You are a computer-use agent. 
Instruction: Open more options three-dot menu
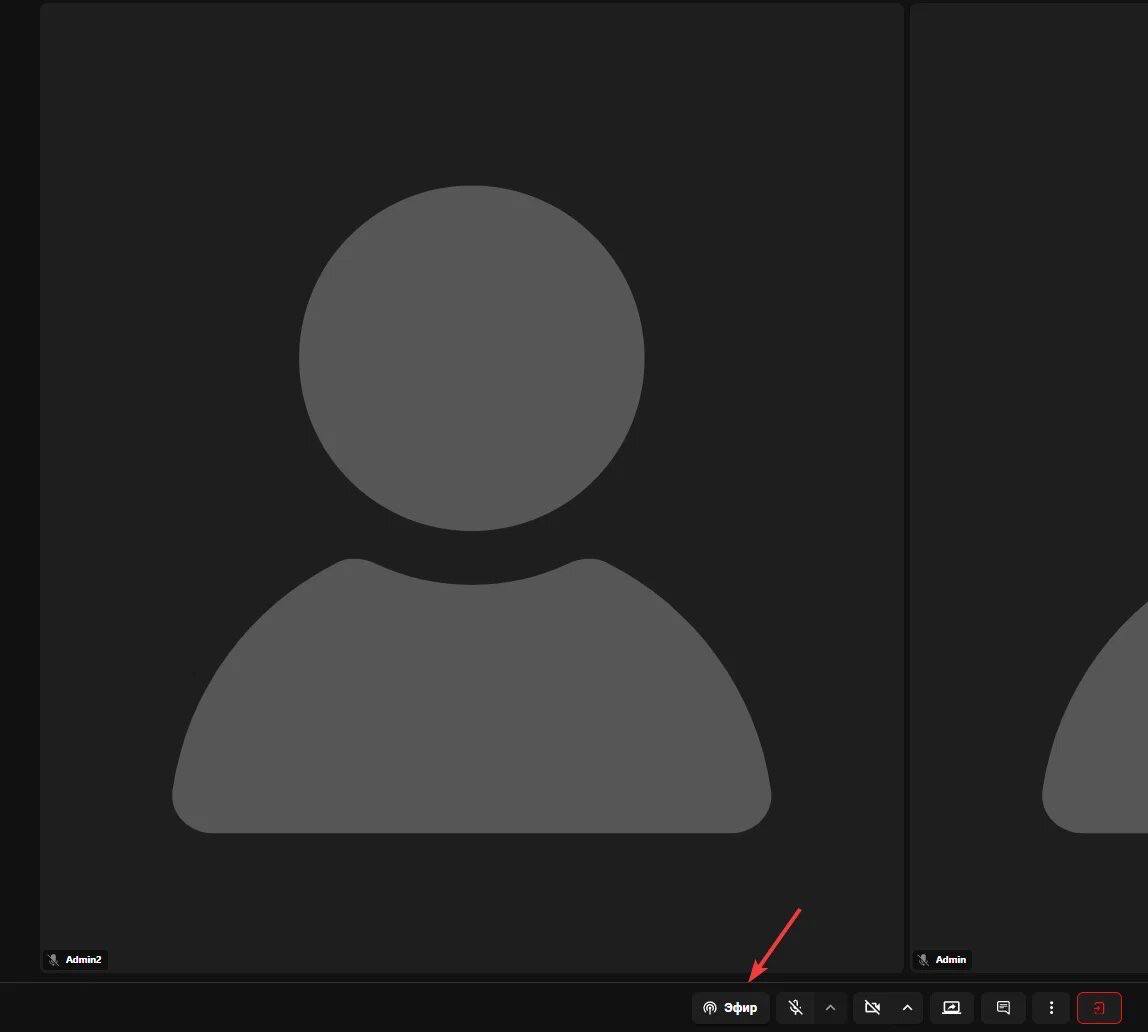click(x=1051, y=1008)
